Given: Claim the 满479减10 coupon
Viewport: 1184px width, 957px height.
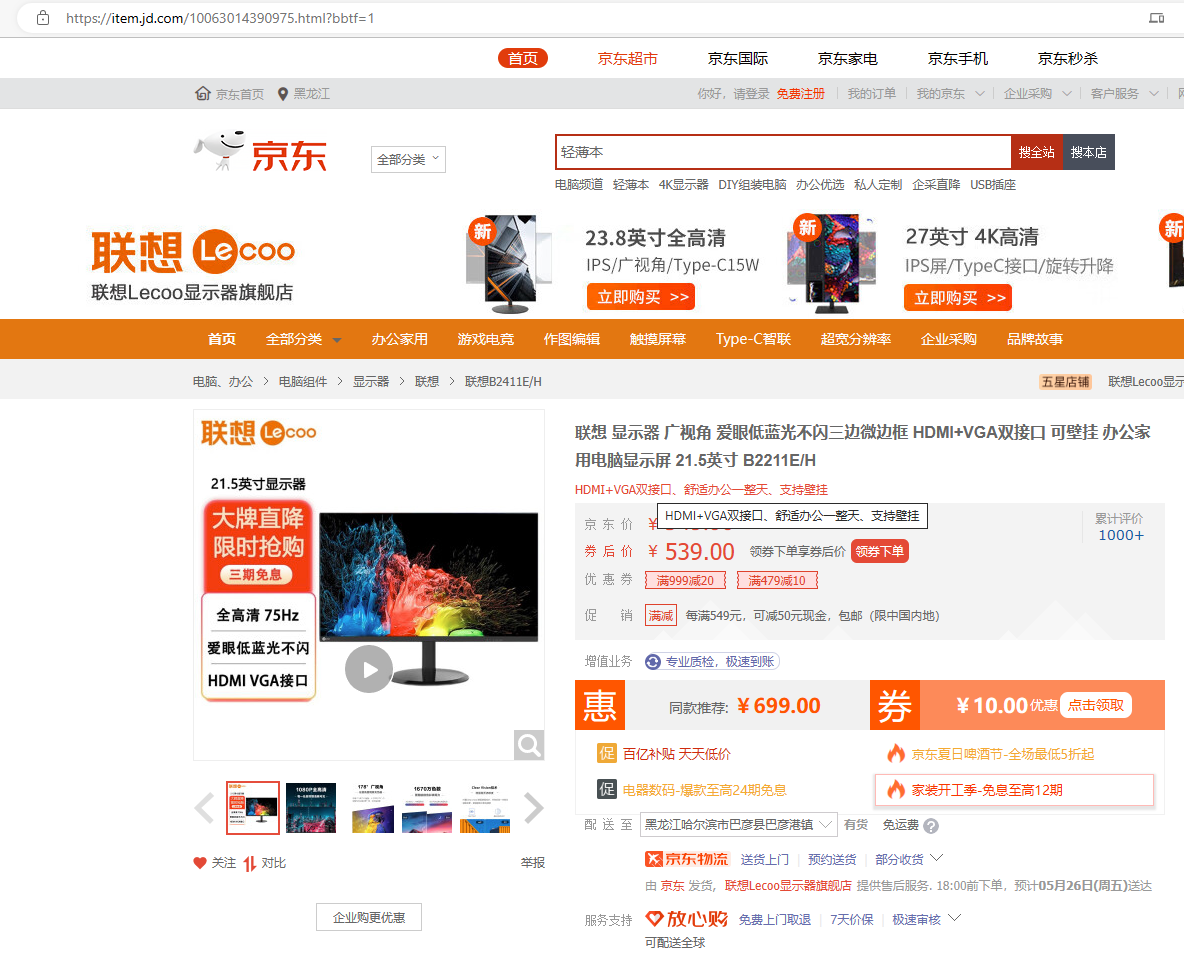Looking at the screenshot, I should point(777,580).
